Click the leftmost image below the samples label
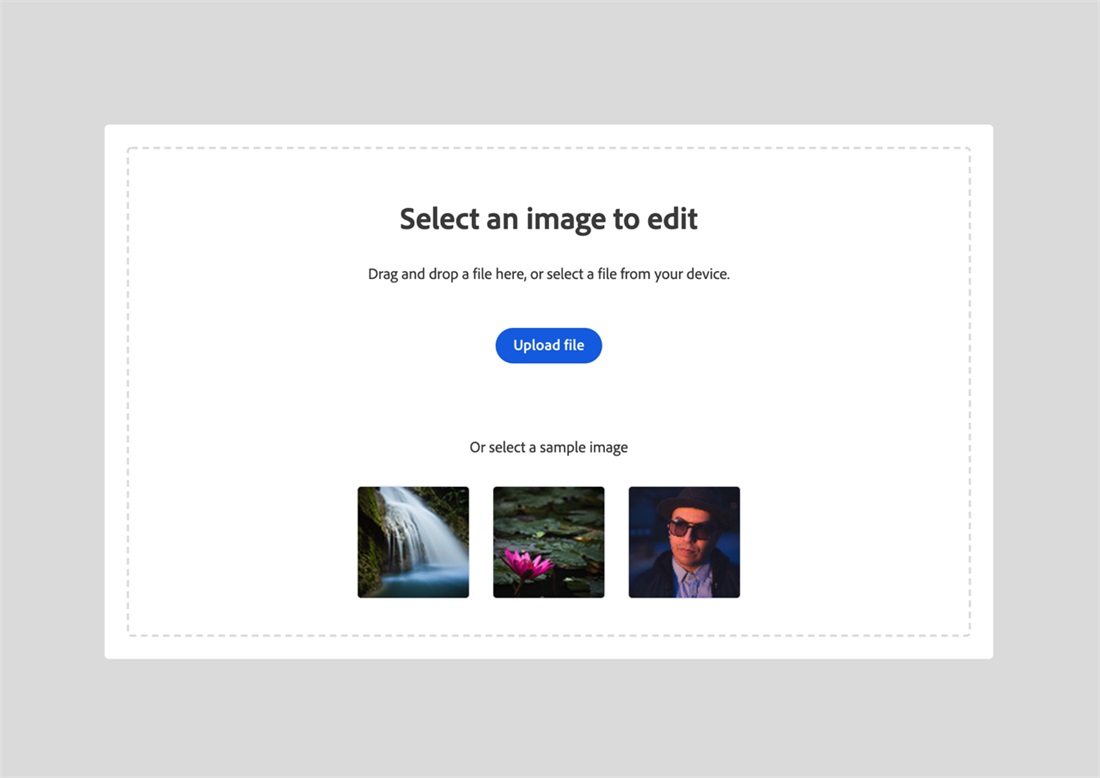This screenshot has height=778, width=1100. pos(413,541)
